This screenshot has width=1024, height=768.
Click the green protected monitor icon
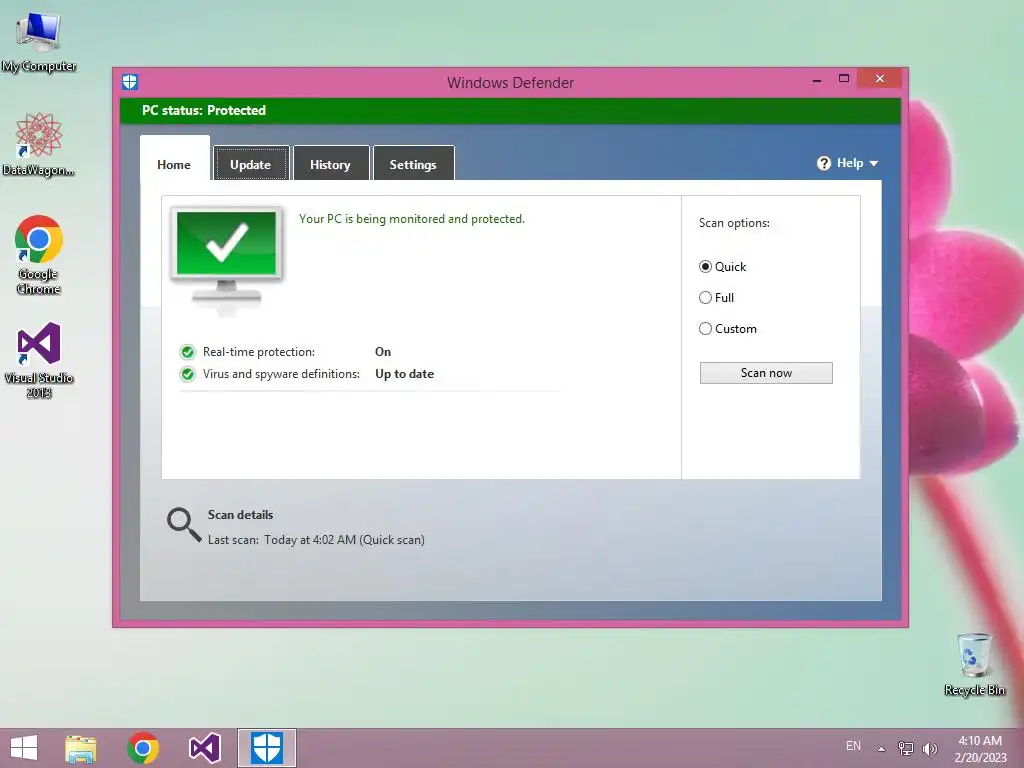tap(227, 256)
